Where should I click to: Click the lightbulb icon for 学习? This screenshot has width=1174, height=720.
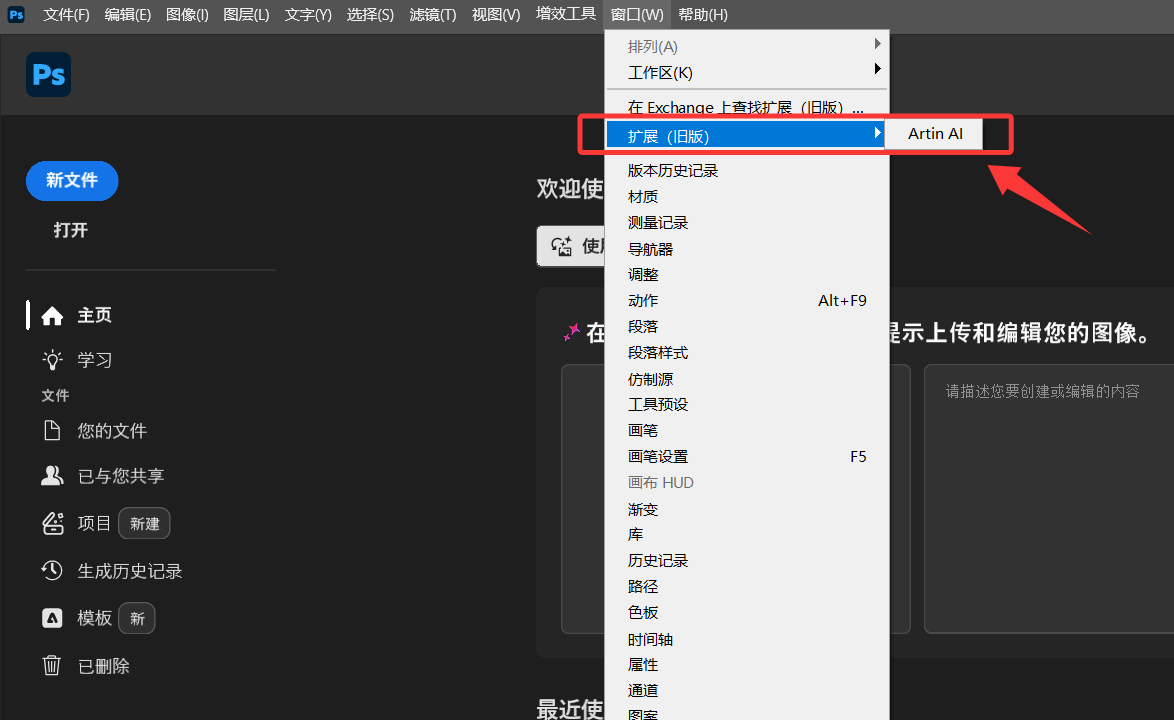pyautogui.click(x=52, y=360)
